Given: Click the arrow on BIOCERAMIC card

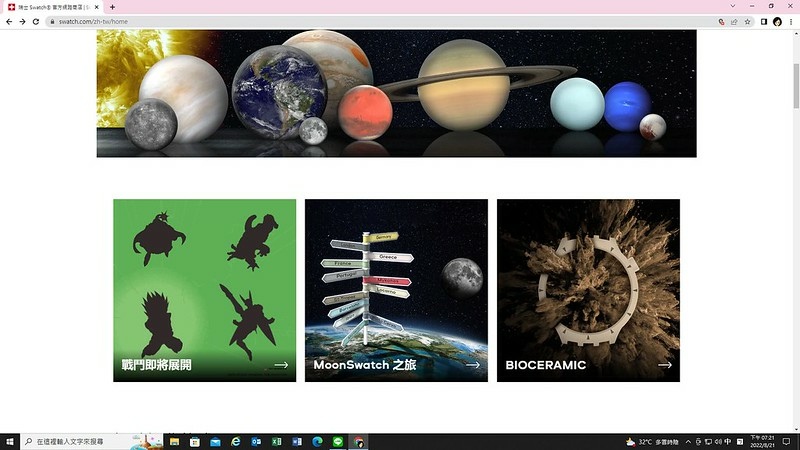Looking at the screenshot, I should [665, 365].
